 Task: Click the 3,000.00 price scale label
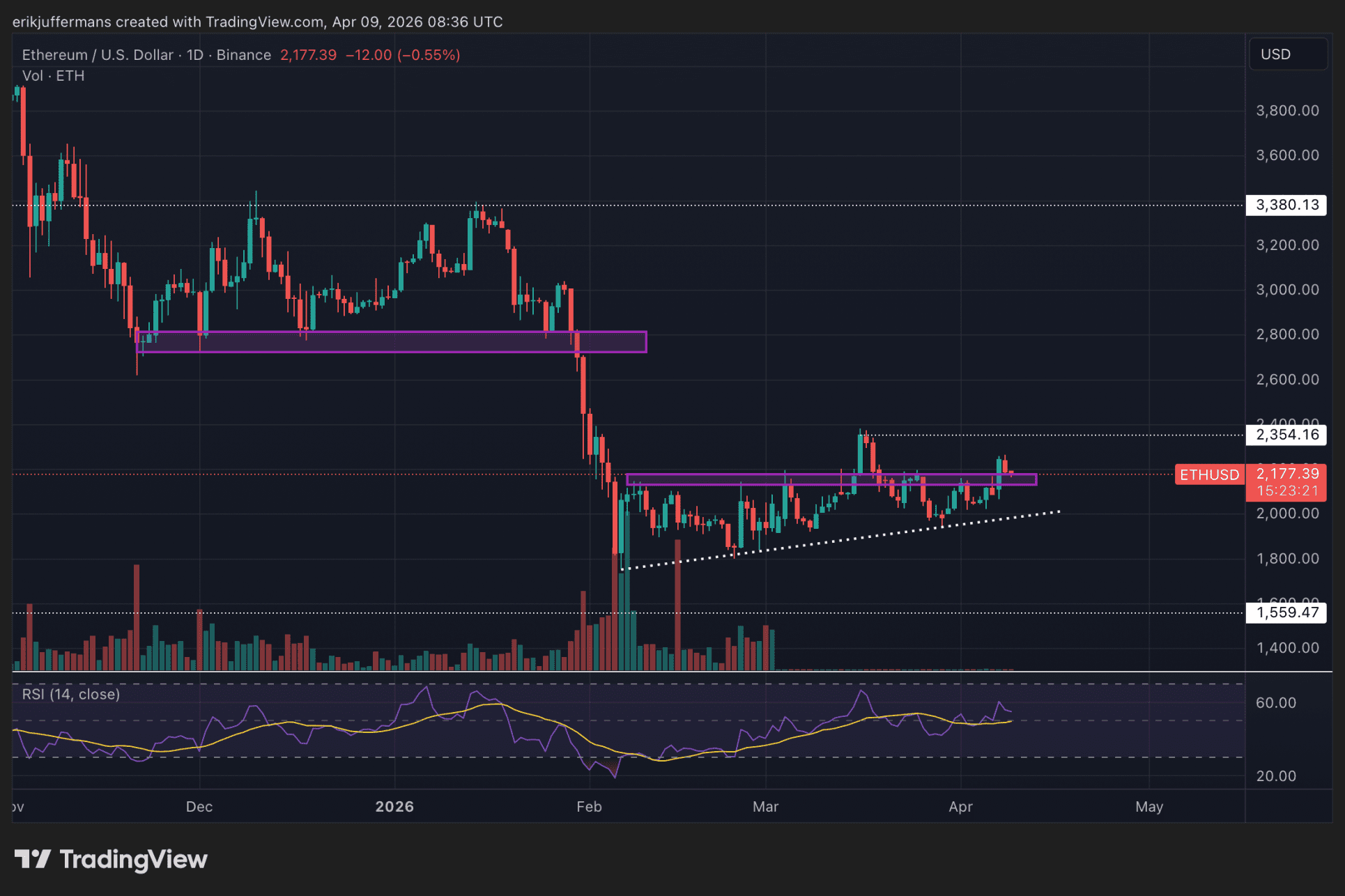1286,290
